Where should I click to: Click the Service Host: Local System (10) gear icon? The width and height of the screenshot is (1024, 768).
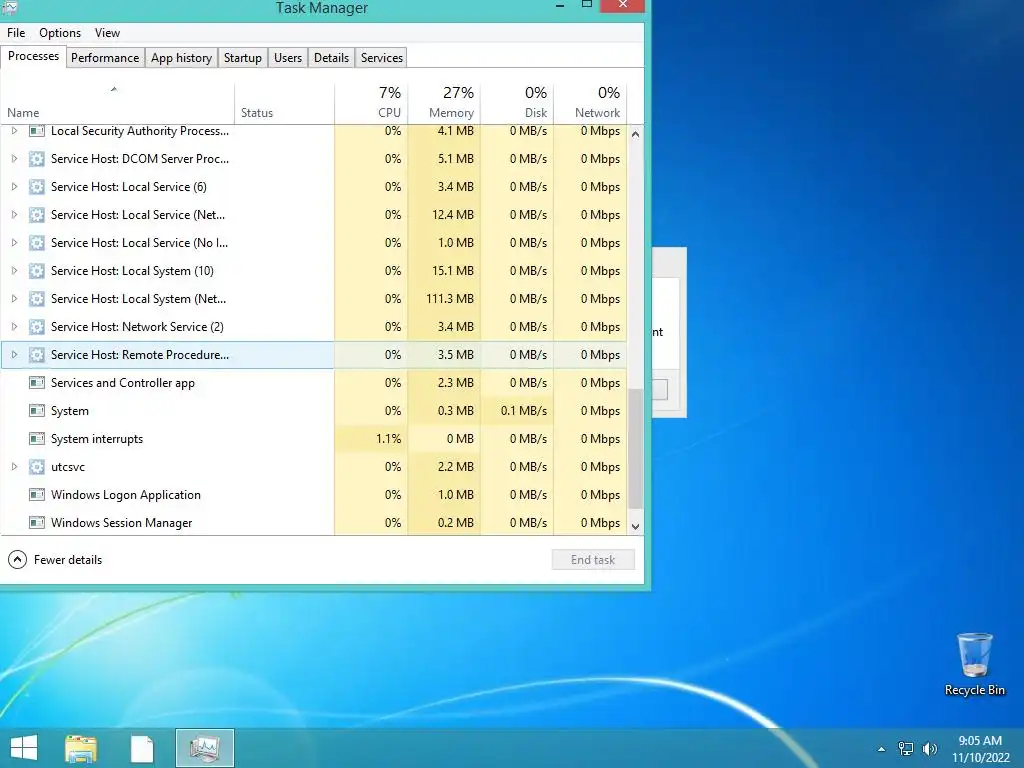pos(37,271)
